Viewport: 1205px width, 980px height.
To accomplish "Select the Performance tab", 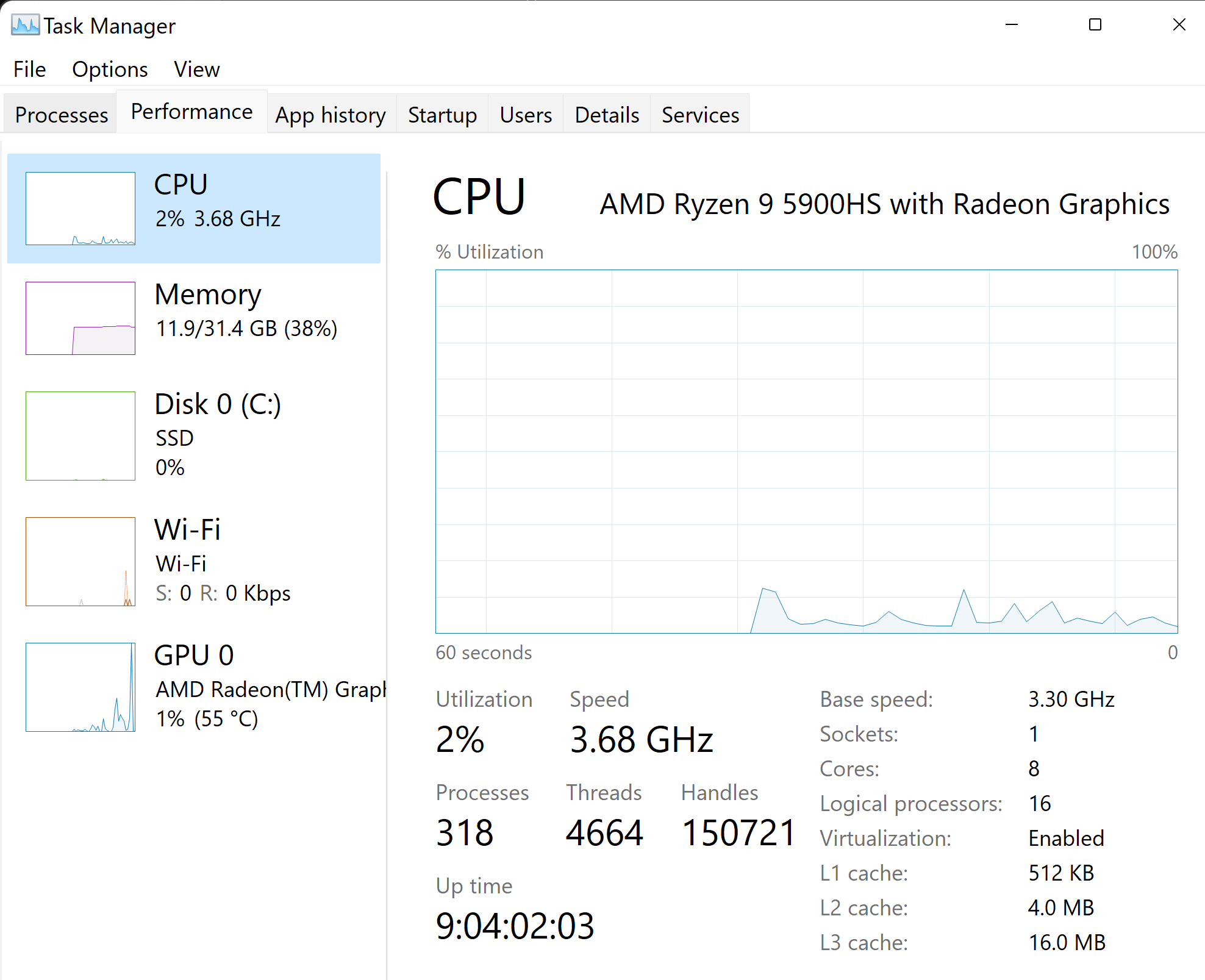I will (191, 112).
